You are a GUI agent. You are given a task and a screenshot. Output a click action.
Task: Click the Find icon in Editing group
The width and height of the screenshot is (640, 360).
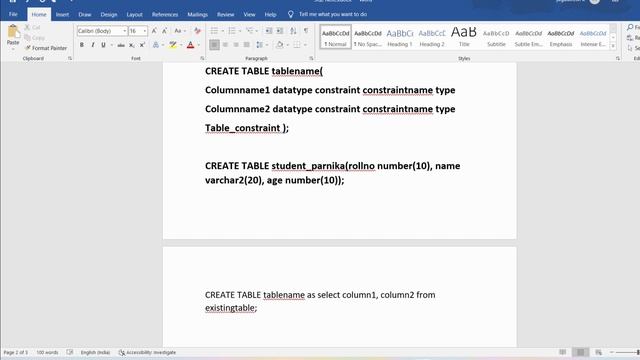630,27
